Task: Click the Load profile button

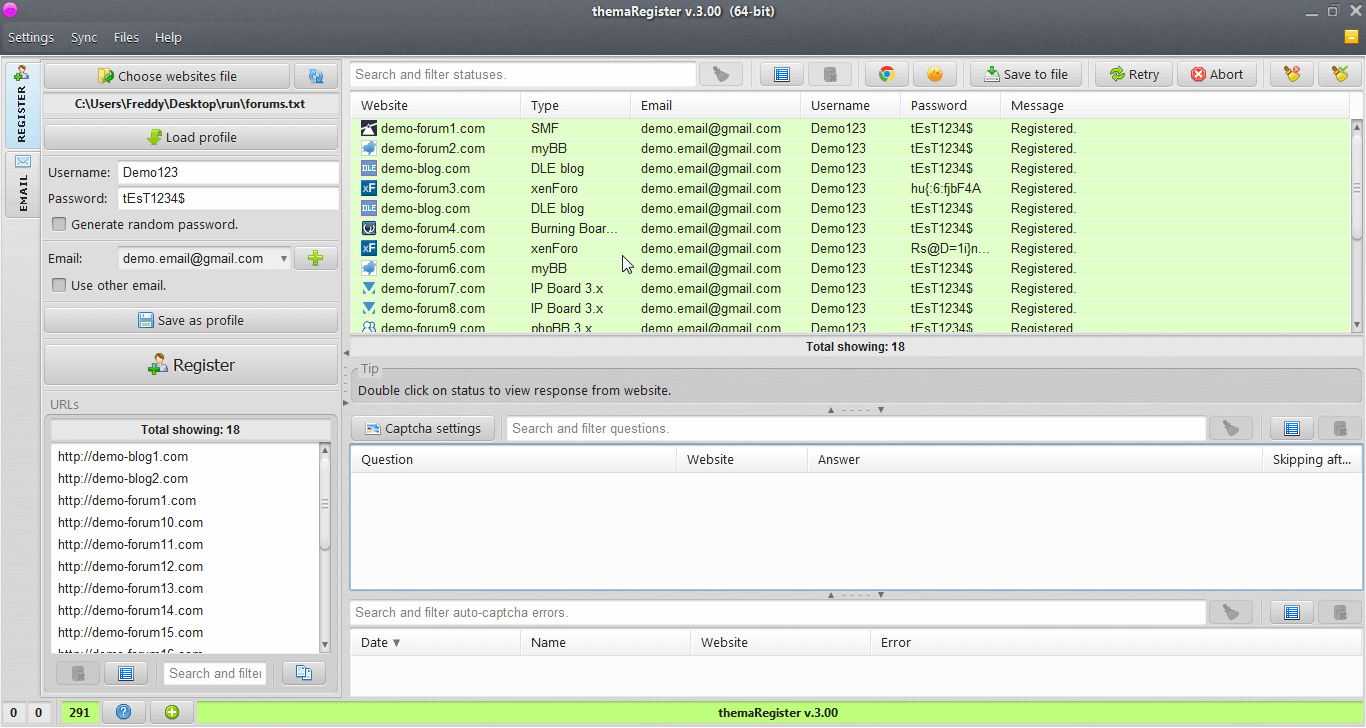Action: coord(191,137)
